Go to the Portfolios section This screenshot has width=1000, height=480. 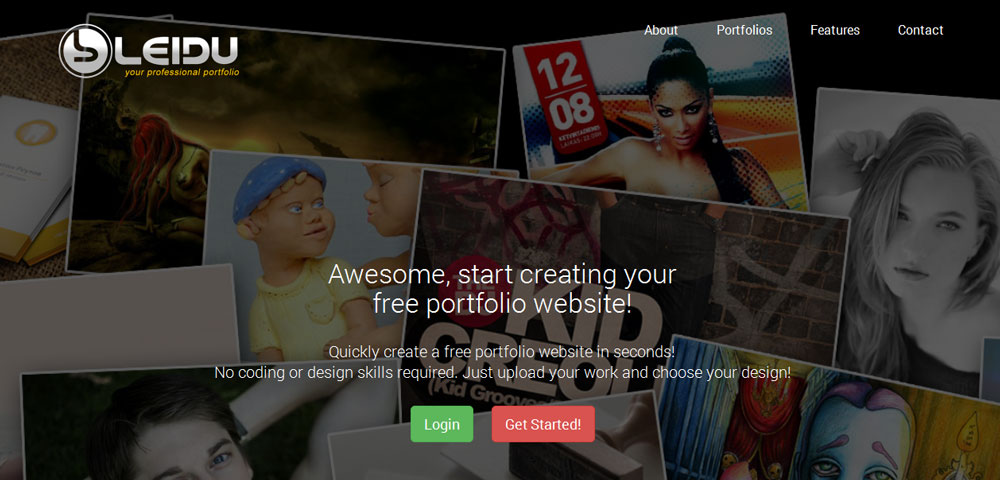pyautogui.click(x=744, y=30)
